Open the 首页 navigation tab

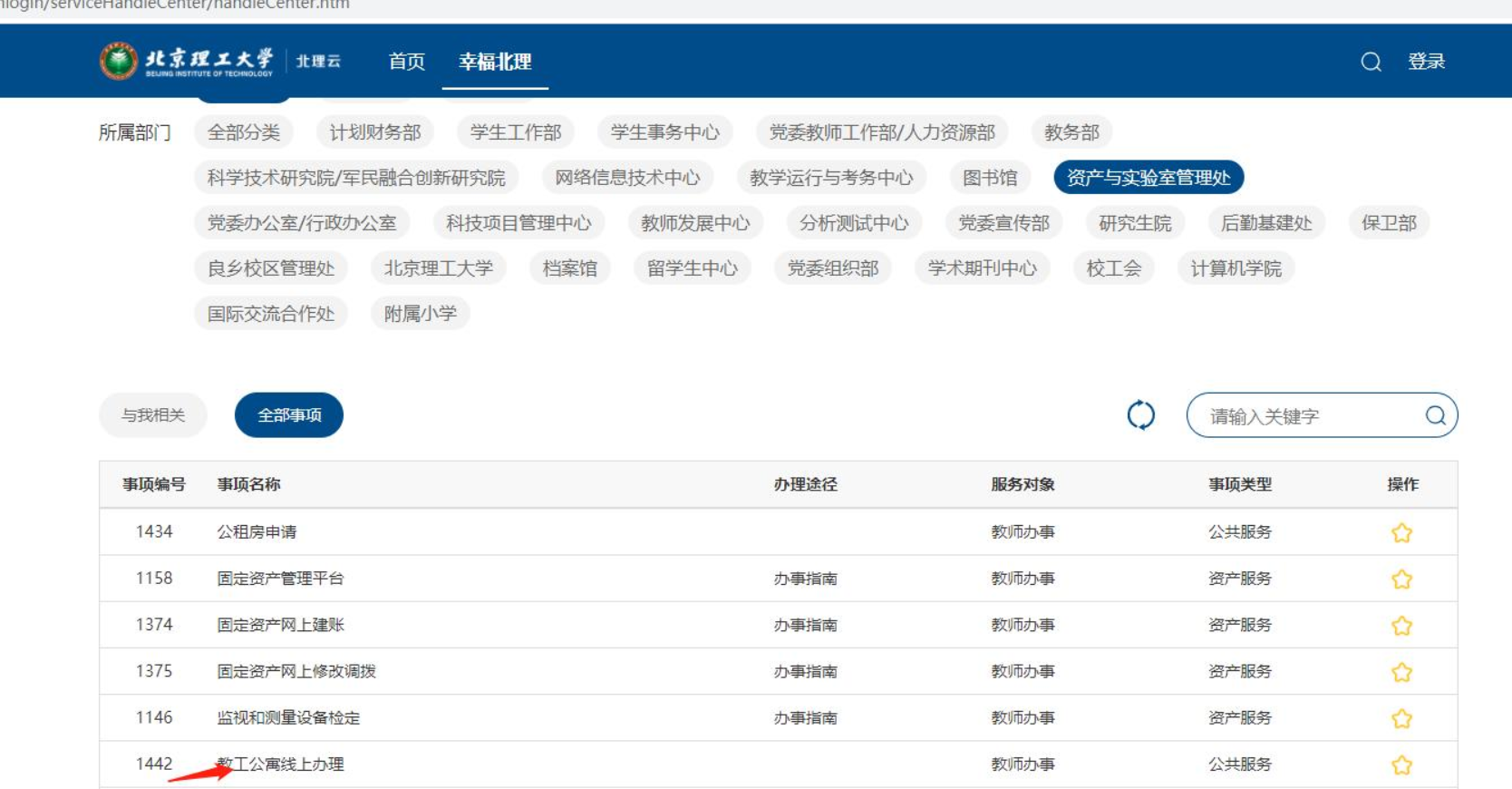coord(406,62)
